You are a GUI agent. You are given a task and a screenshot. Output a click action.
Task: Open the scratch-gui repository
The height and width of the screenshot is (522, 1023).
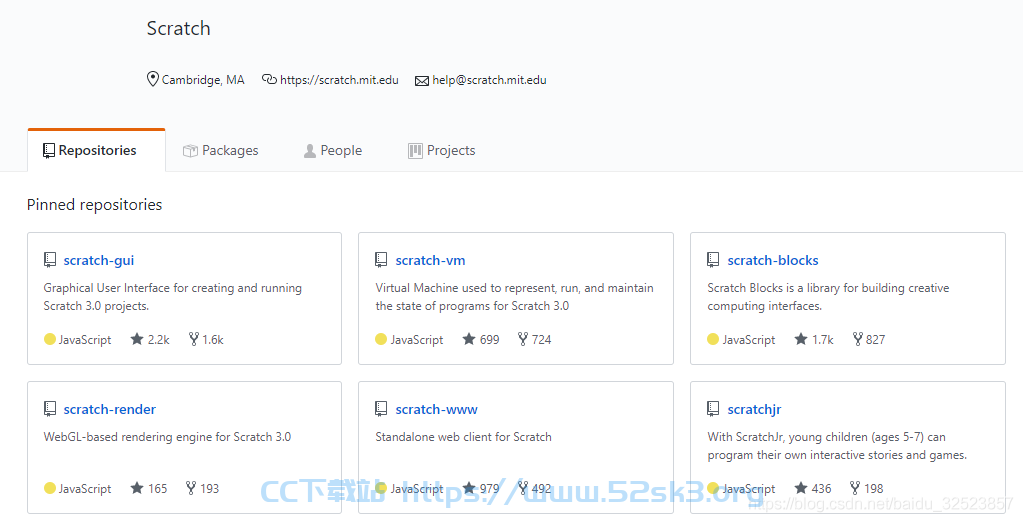(99, 260)
